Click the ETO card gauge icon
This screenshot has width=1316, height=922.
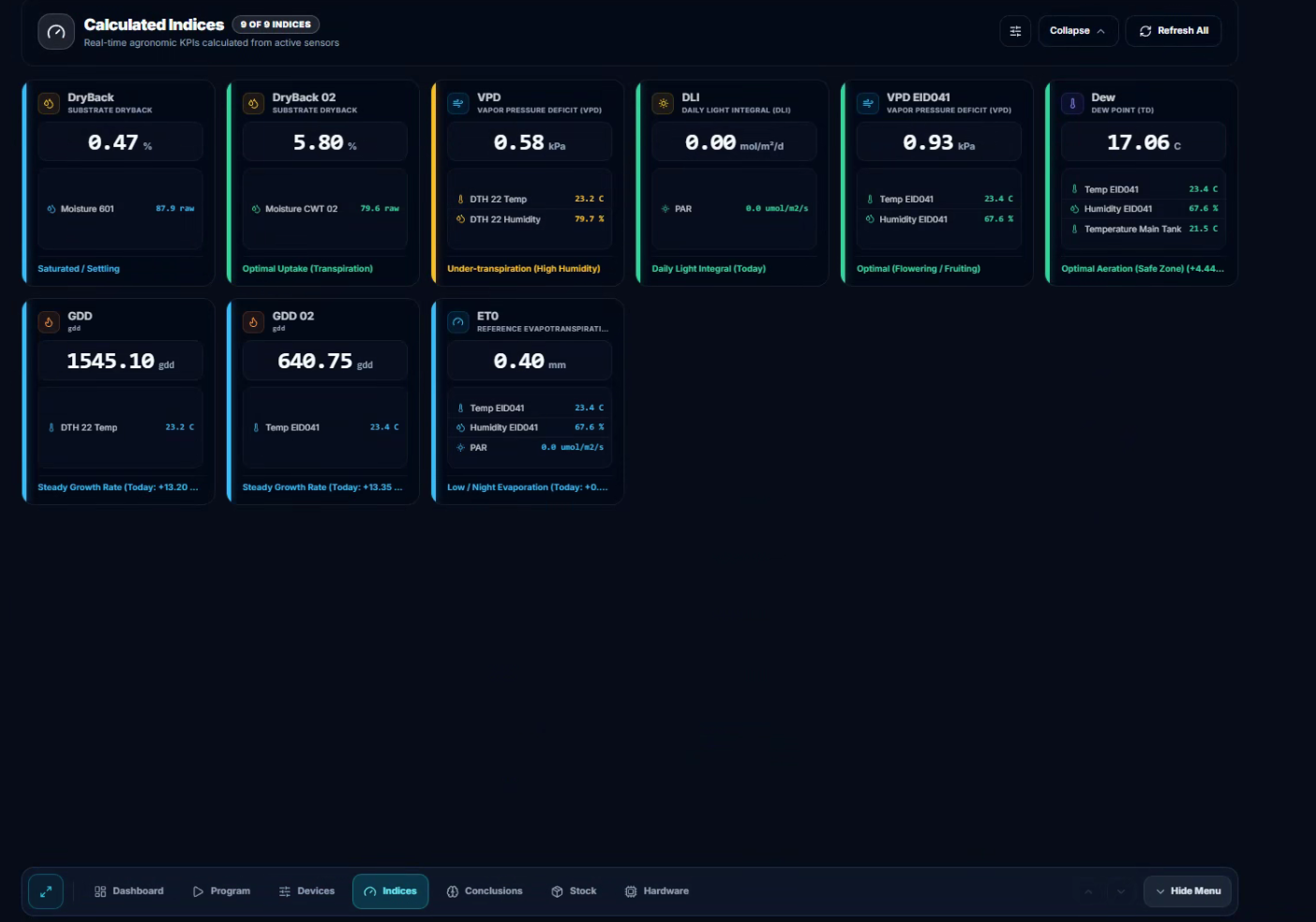coord(458,322)
